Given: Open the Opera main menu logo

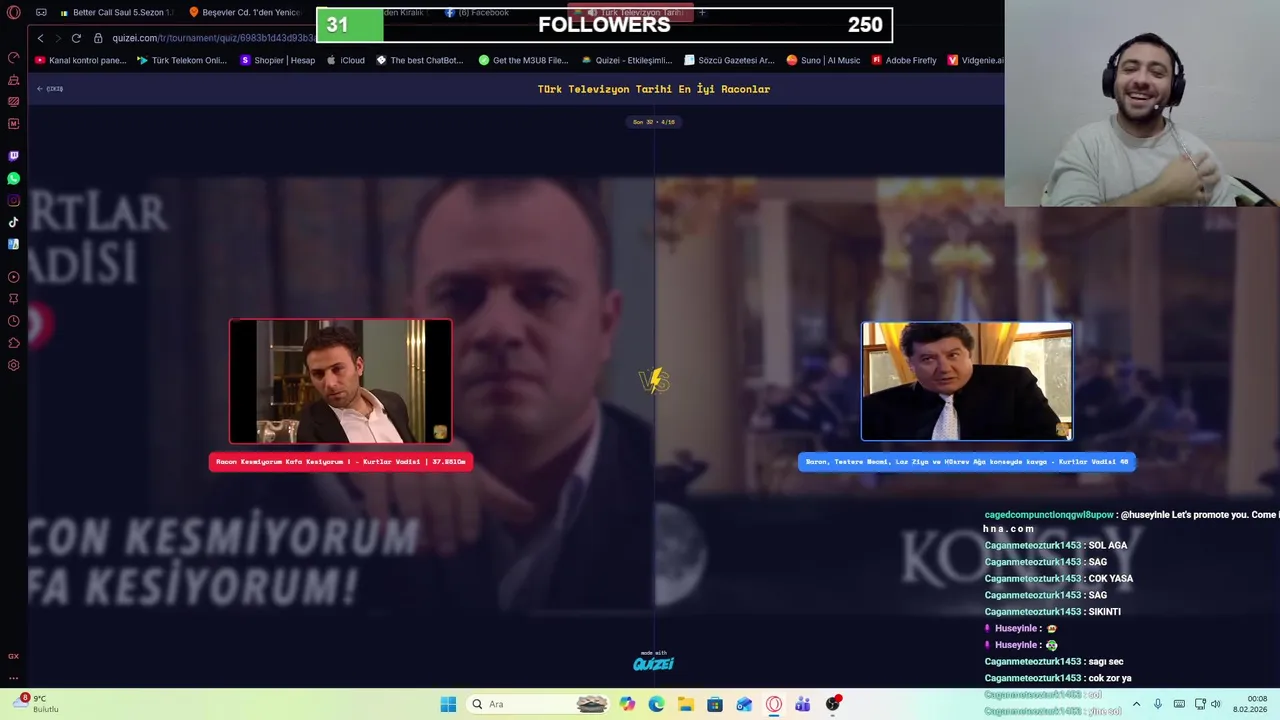Looking at the screenshot, I should click(14, 13).
